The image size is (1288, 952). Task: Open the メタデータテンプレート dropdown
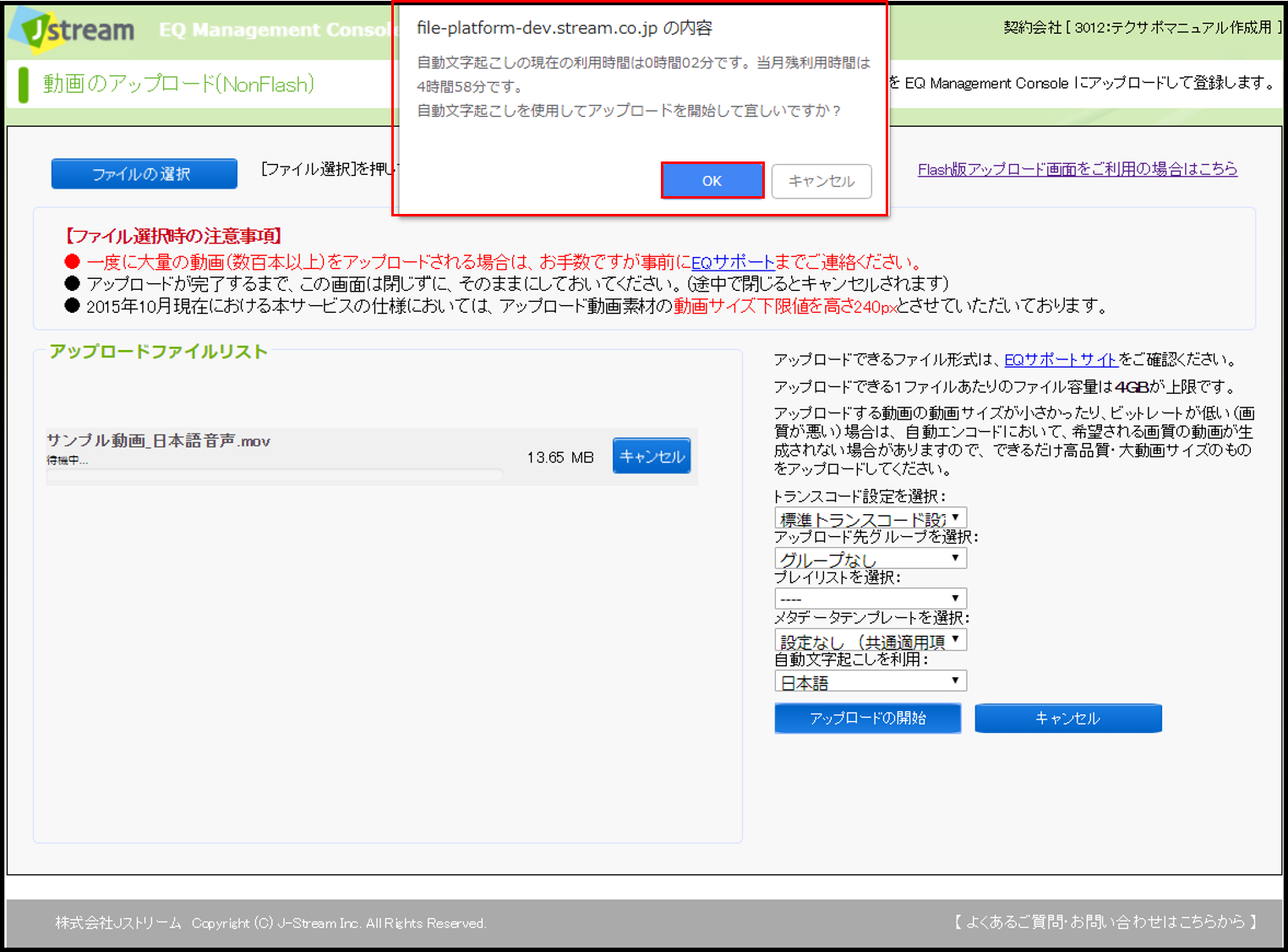tap(870, 640)
